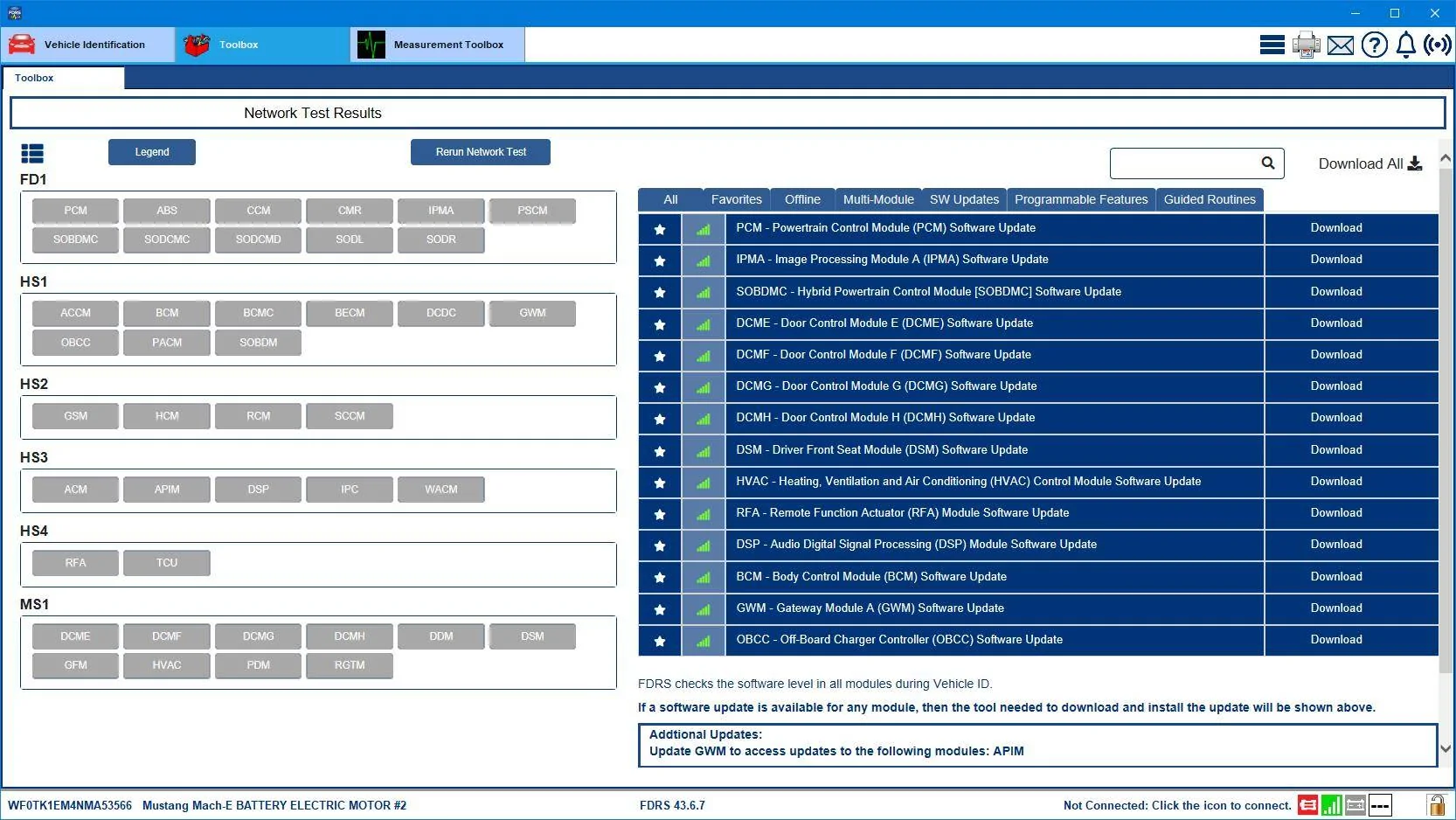Select the All filter tab
Viewport: 1456px width, 820px height.
click(670, 199)
